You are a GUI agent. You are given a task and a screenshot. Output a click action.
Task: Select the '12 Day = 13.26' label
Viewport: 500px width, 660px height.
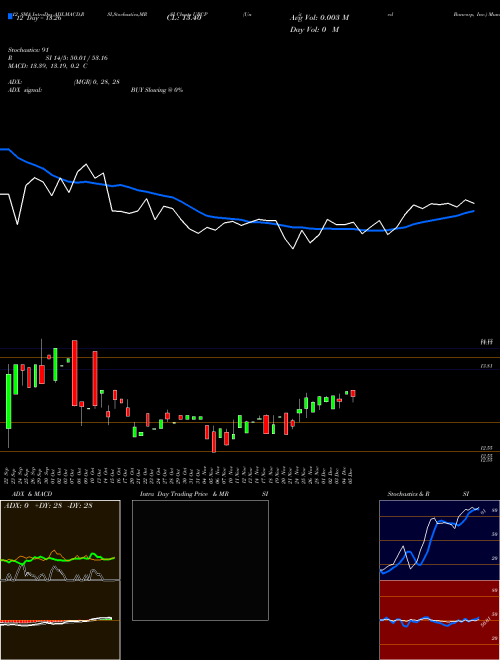(37, 19)
